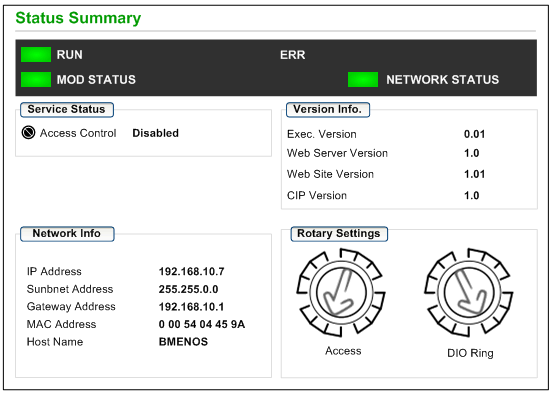
Task: Click the Exec. Version value 0.01
Action: coord(474,134)
